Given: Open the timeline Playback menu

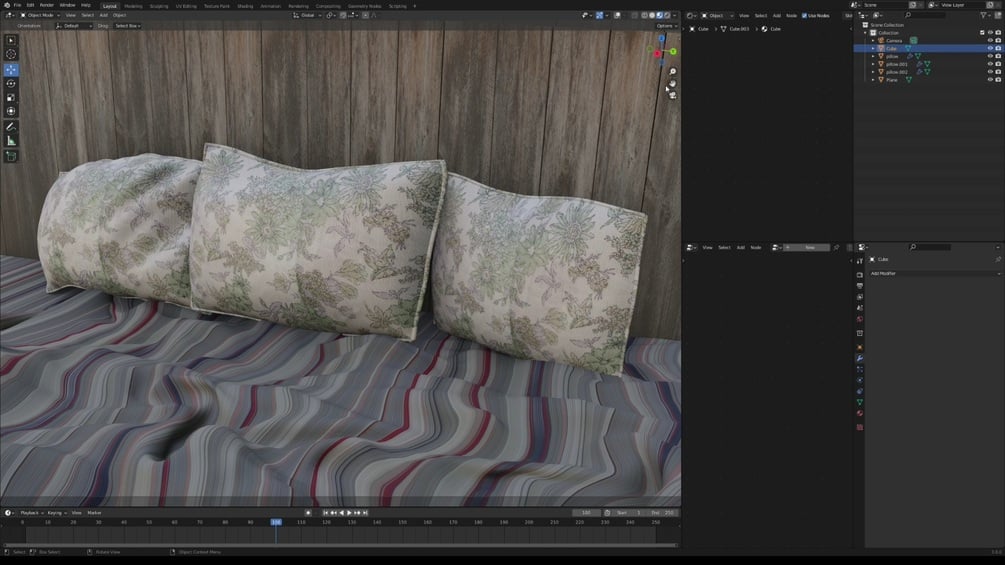Looking at the screenshot, I should (x=30, y=513).
